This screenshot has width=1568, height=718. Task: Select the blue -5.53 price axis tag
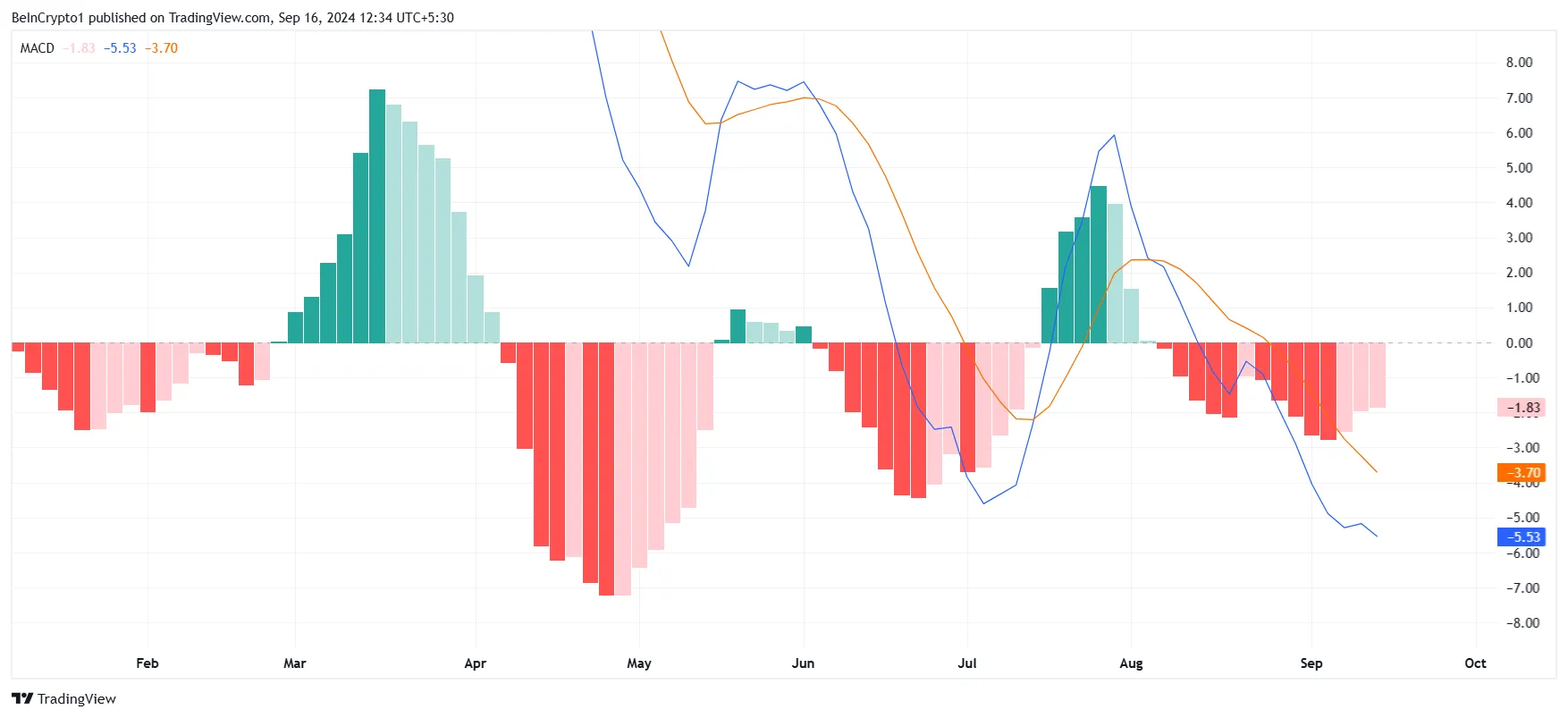pos(1521,536)
